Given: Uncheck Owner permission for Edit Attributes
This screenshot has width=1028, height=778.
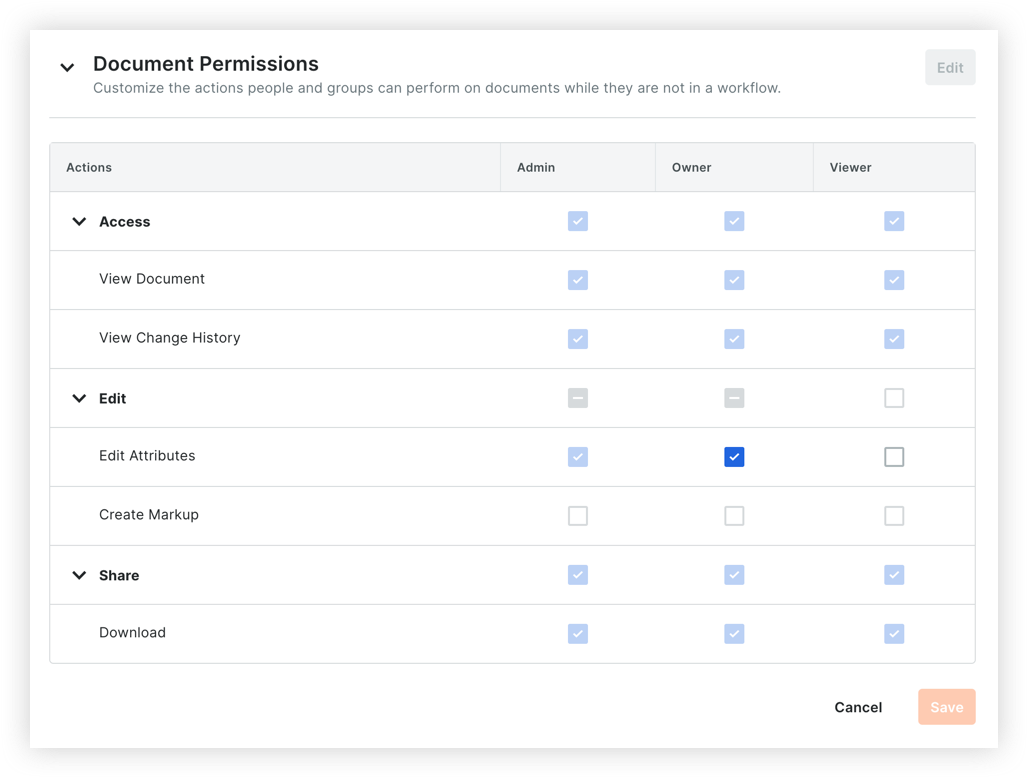Looking at the screenshot, I should tap(735, 457).
